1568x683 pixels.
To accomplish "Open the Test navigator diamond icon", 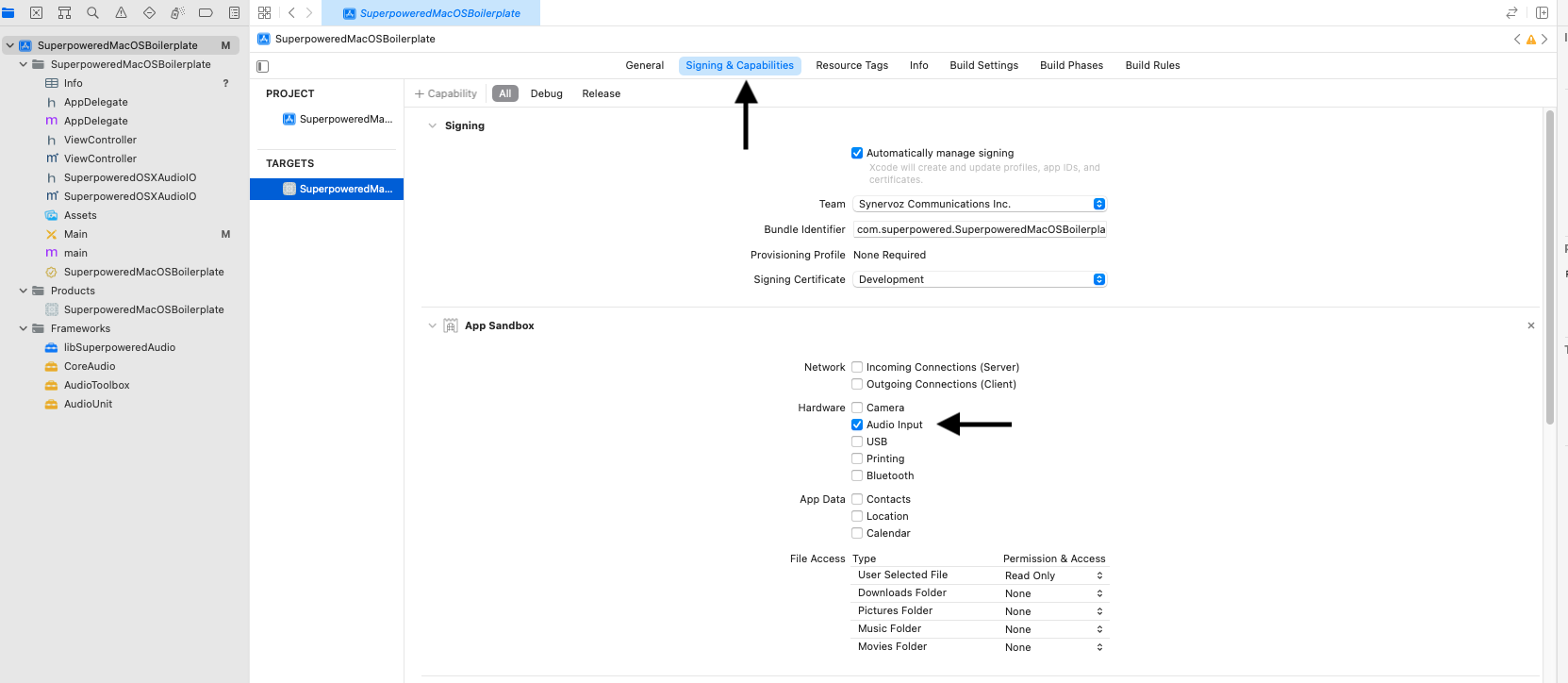I will pyautogui.click(x=149, y=13).
